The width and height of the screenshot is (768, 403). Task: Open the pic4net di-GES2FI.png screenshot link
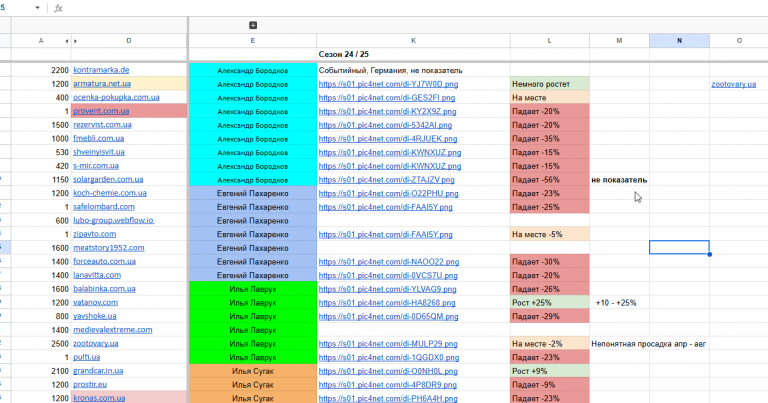387,98
